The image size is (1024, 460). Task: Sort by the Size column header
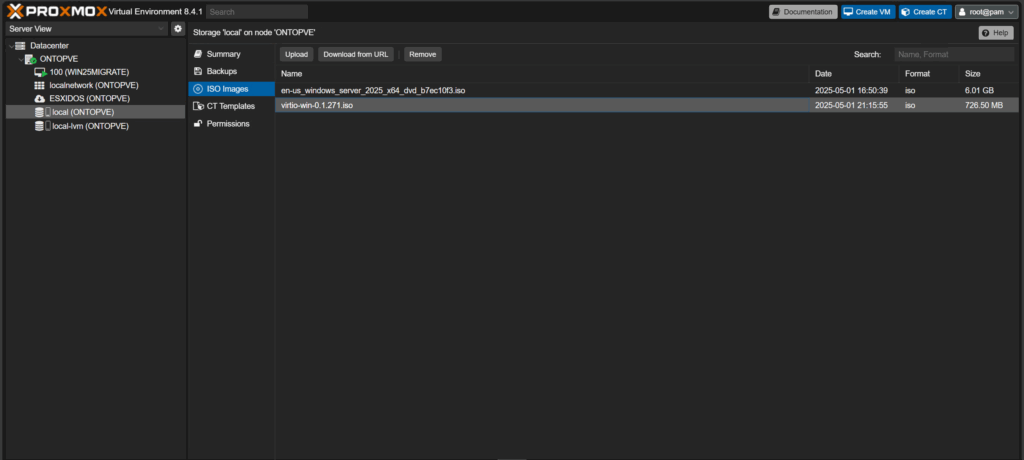[x=988, y=74]
